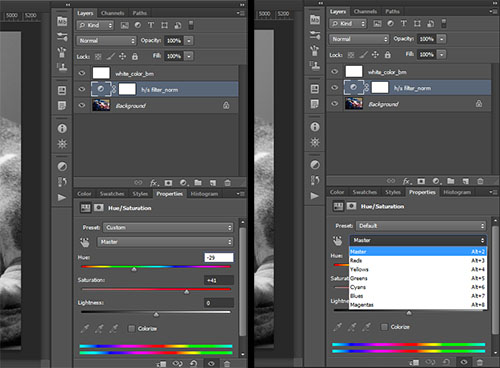
Task: Hide white_color_bm layer in left screenshot
Action: [x=82, y=73]
